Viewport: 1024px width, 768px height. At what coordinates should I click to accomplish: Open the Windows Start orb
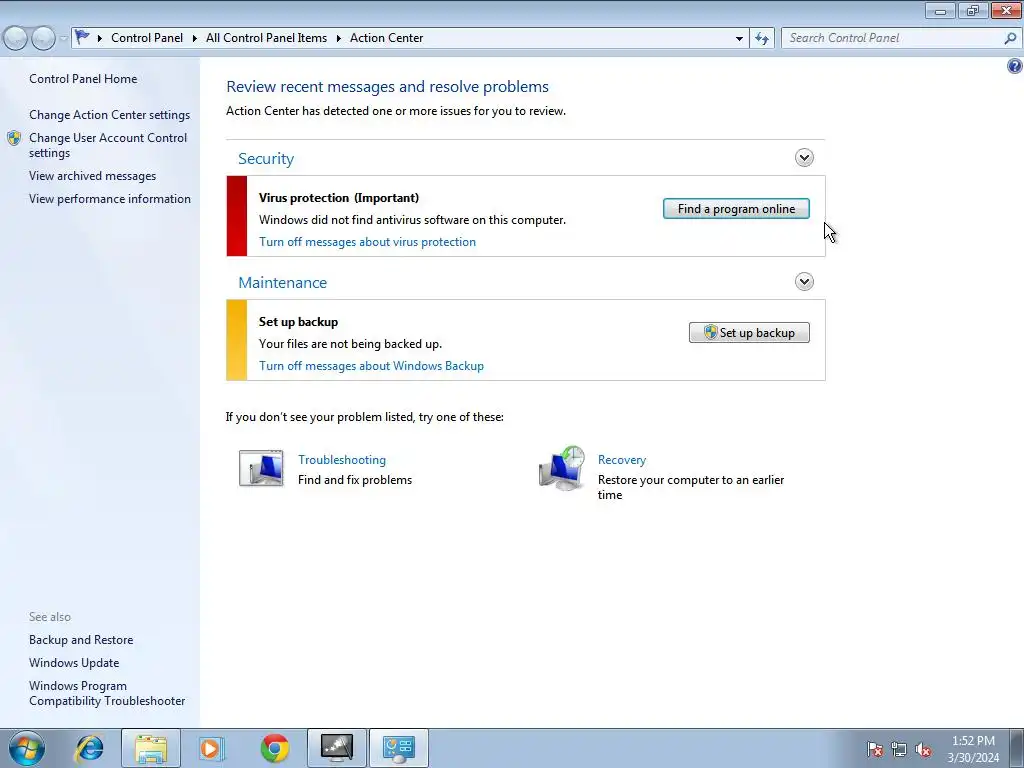click(x=27, y=748)
